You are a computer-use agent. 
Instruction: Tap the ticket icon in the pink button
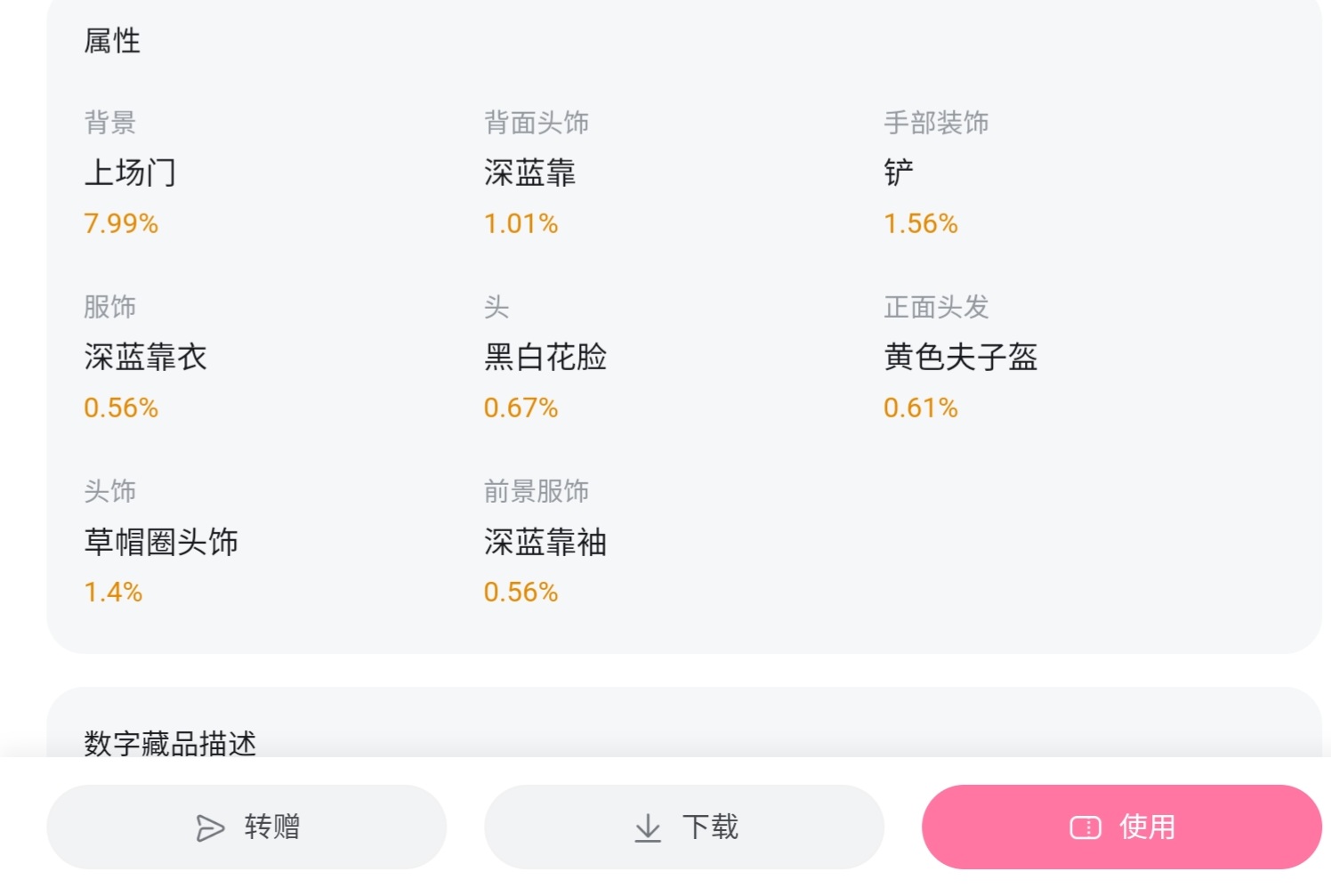[1085, 828]
